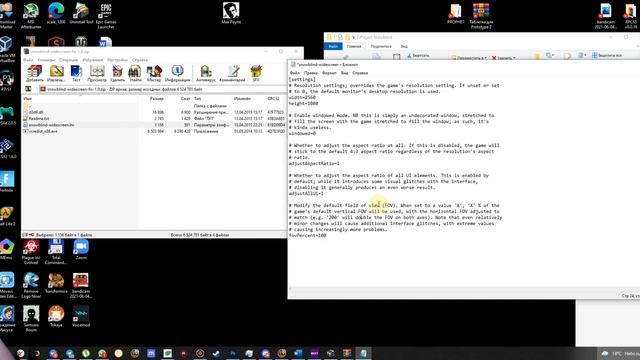Click the Просмотр (View) icon in WinRAR
This screenshot has height=360, width=640.
tap(97, 73)
